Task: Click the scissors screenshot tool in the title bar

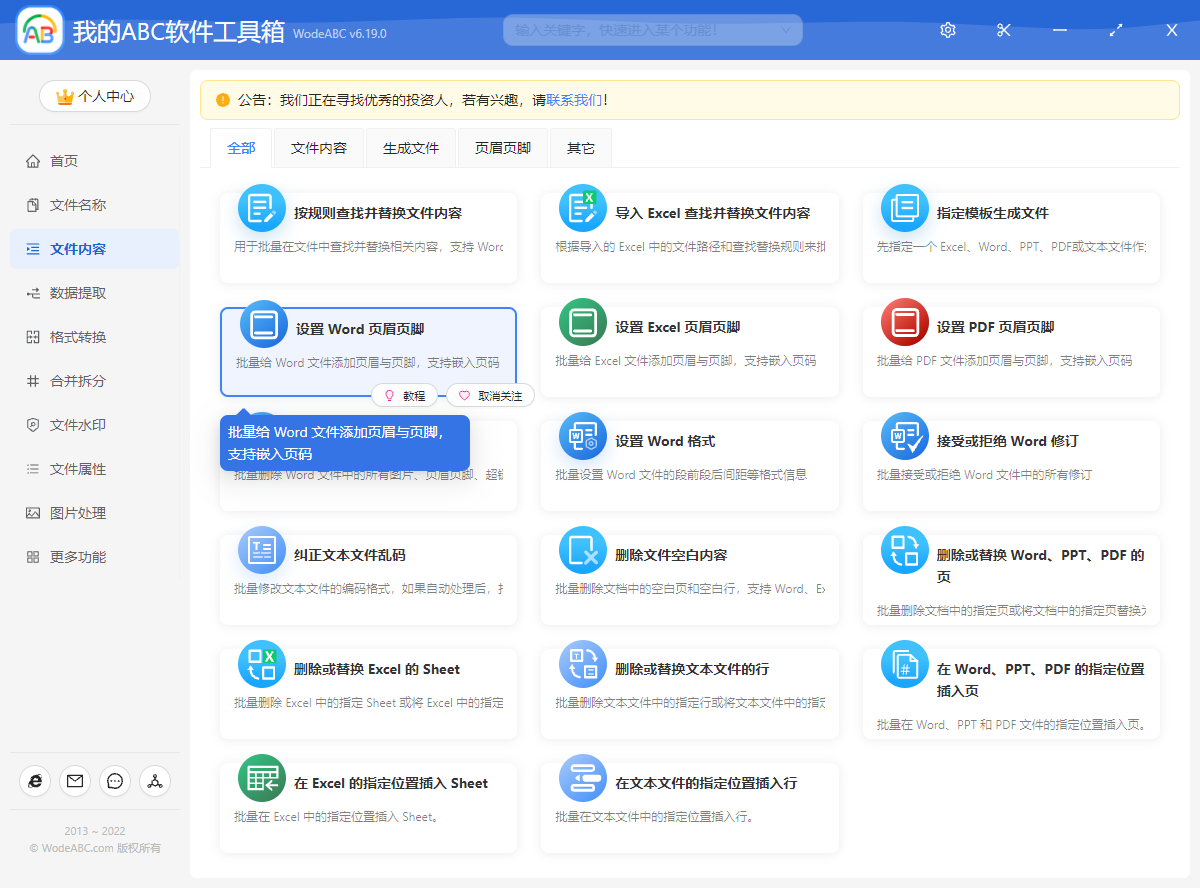Action: [x=1003, y=30]
